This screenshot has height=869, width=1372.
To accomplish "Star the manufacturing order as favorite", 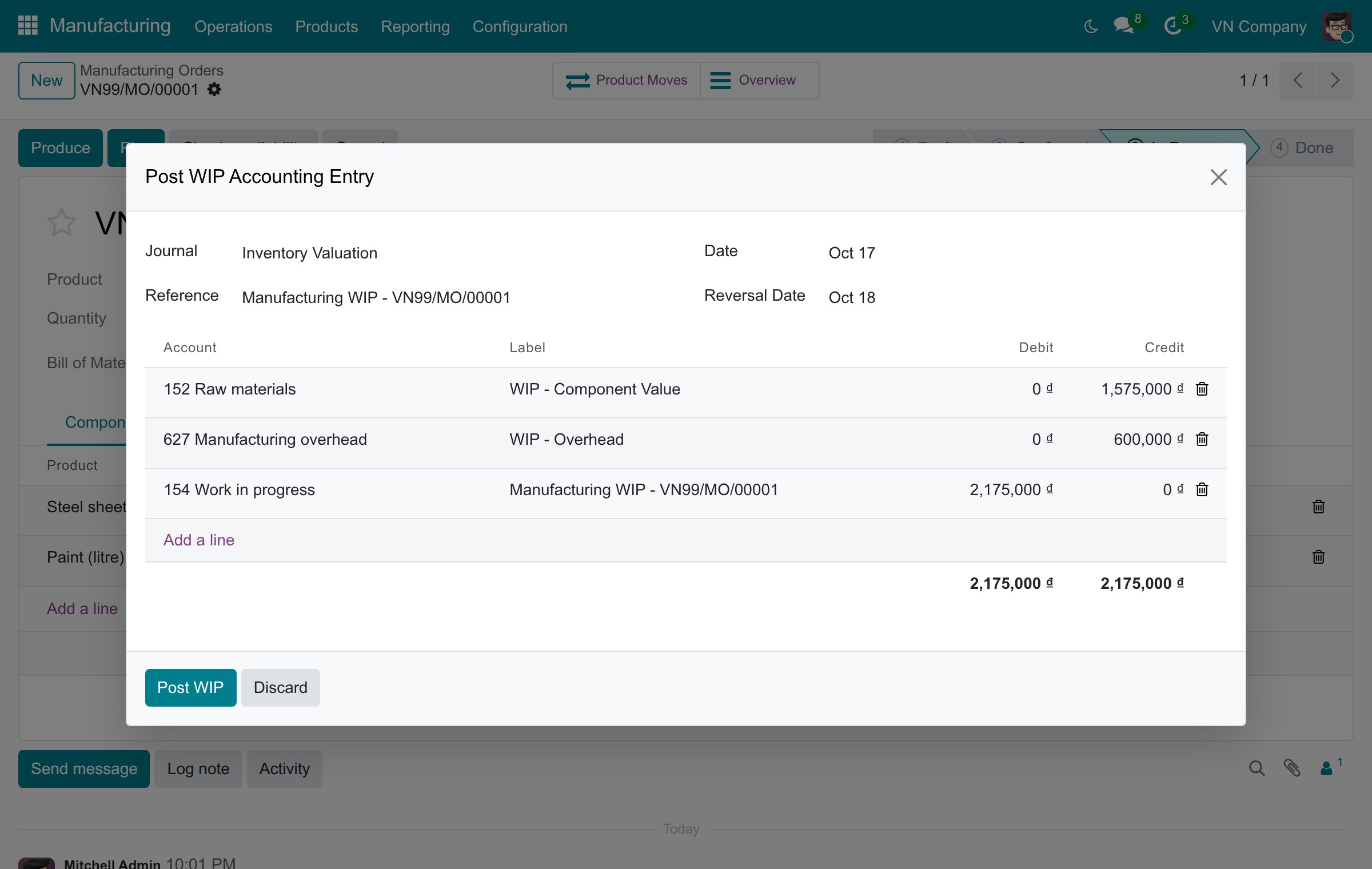I will [61, 223].
